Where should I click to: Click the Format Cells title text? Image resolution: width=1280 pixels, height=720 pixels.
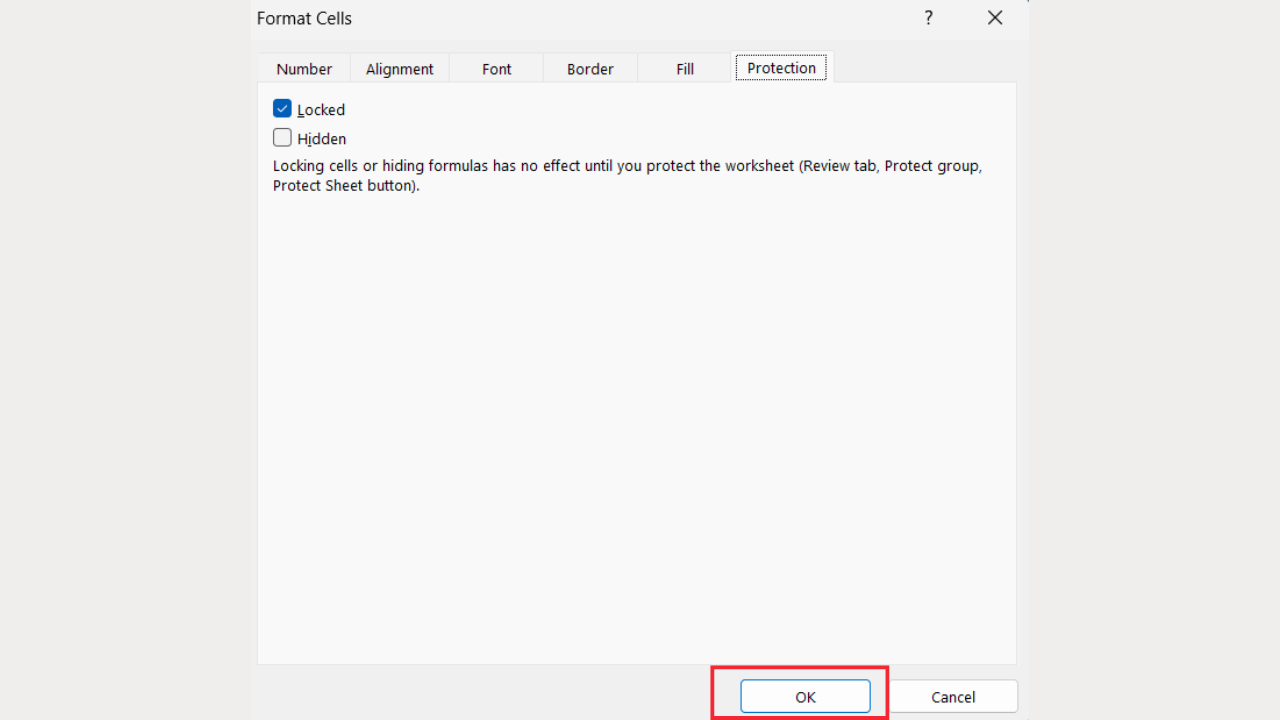[x=304, y=18]
